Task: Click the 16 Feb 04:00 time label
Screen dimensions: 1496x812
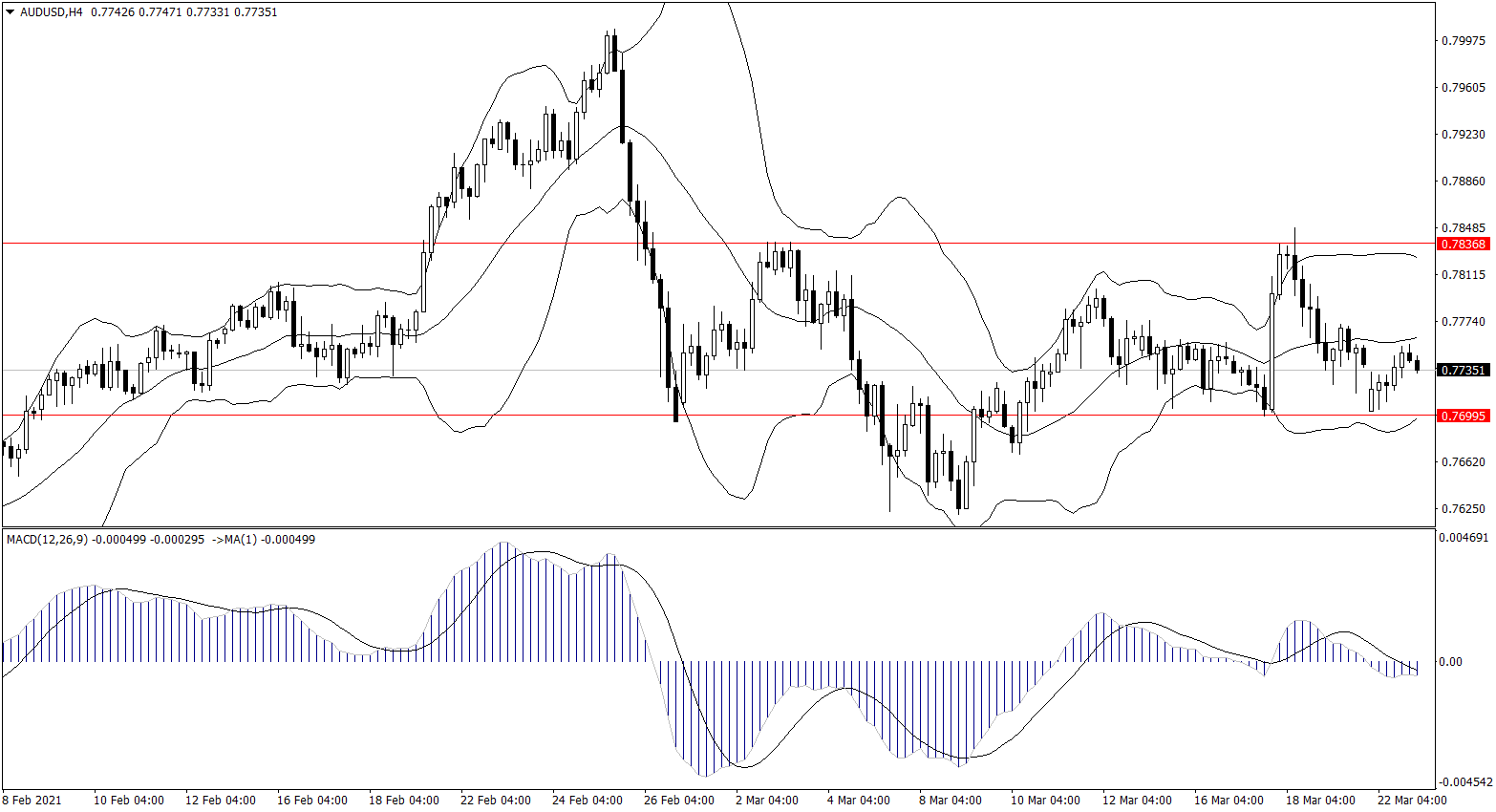Action: (x=312, y=801)
